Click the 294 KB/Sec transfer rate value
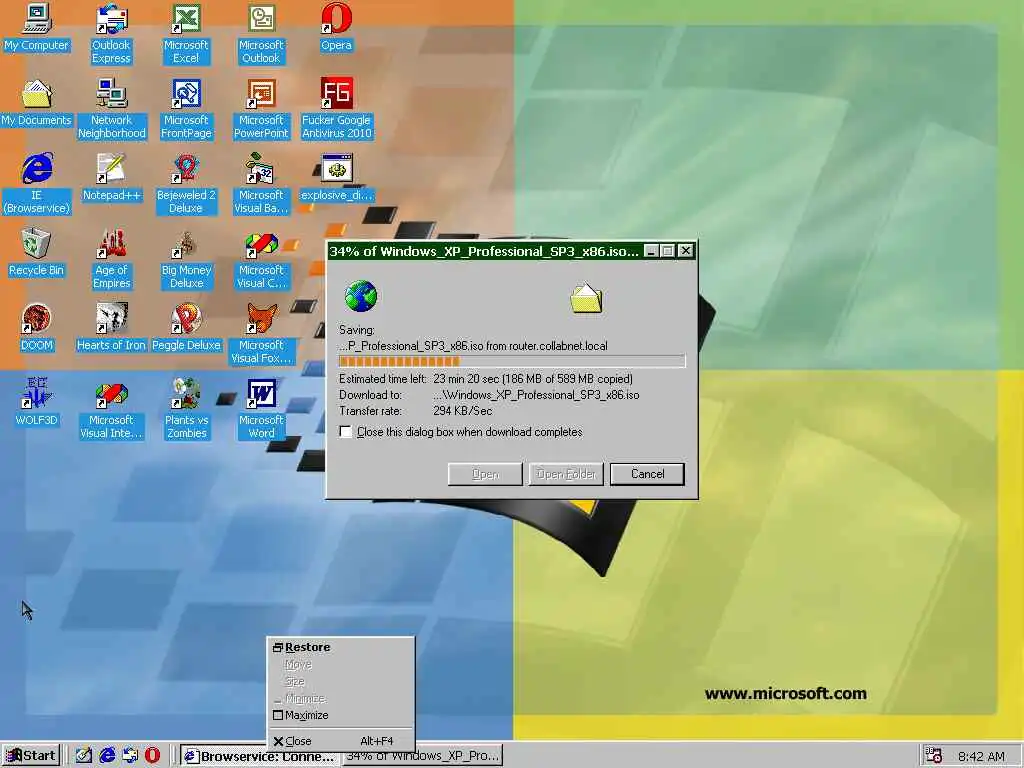1024x768 pixels. point(462,411)
